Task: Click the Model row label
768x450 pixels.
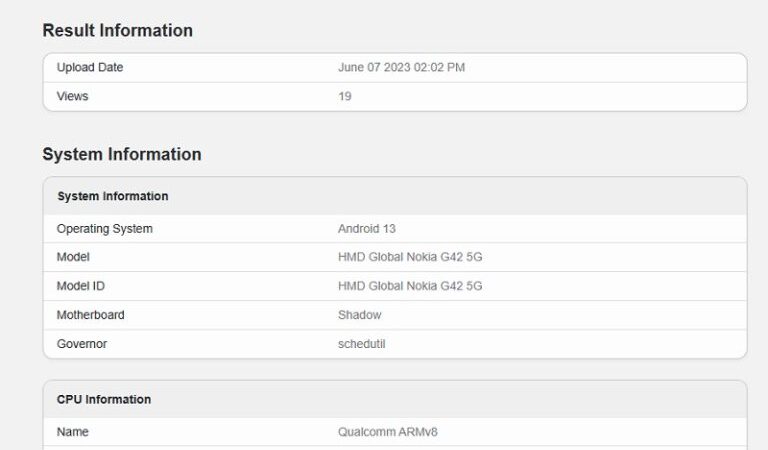Action: (73, 258)
